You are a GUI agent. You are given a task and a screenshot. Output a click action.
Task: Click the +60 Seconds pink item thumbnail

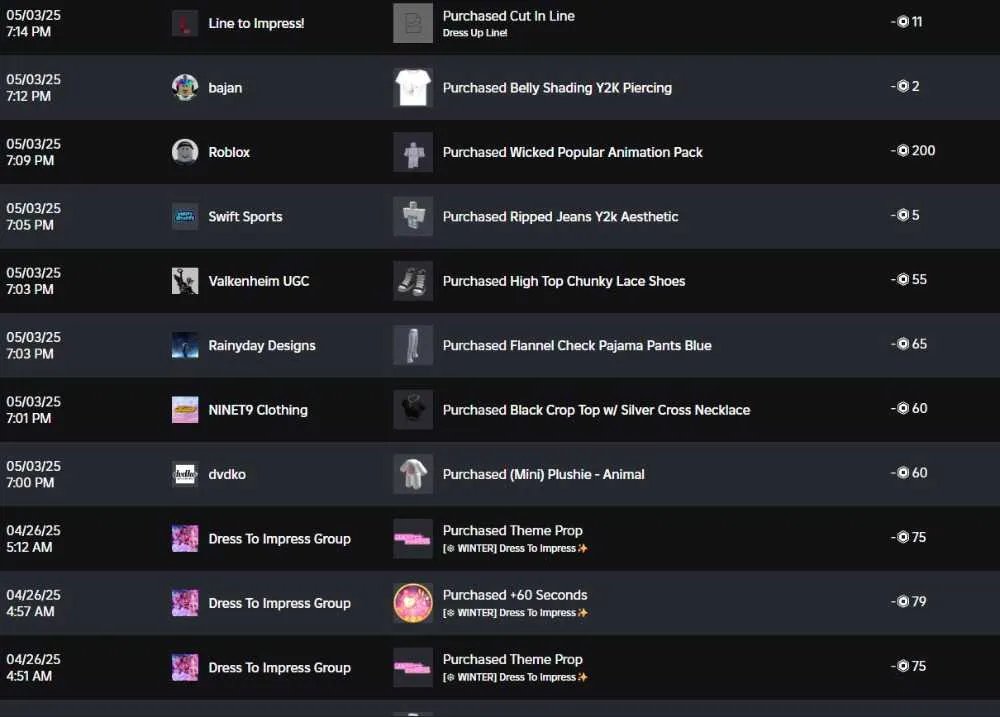(413, 603)
